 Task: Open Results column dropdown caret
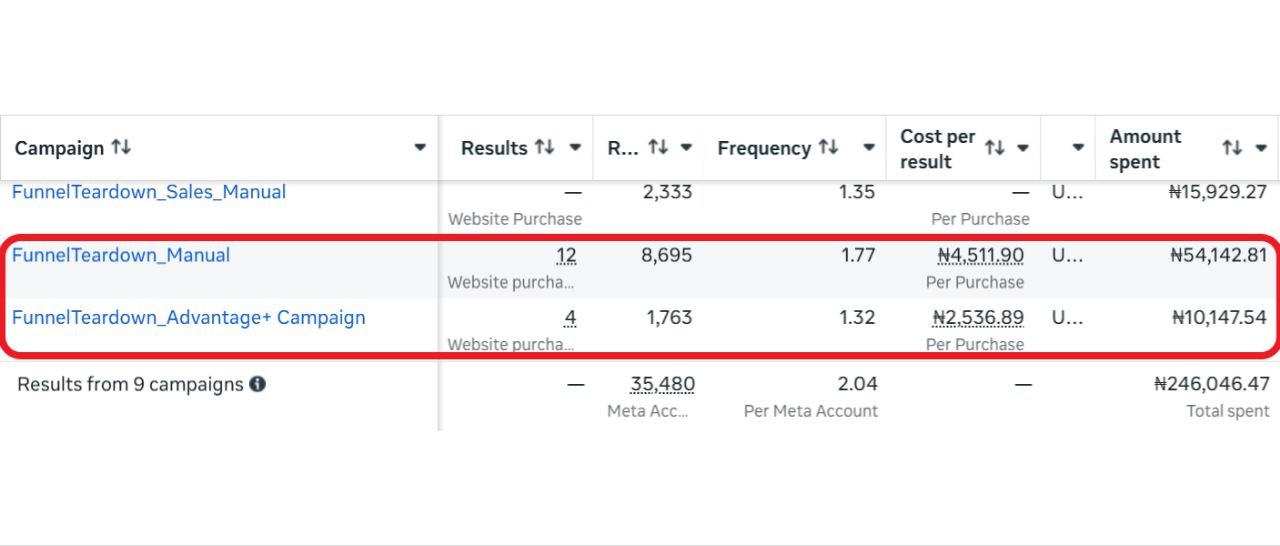[x=575, y=148]
